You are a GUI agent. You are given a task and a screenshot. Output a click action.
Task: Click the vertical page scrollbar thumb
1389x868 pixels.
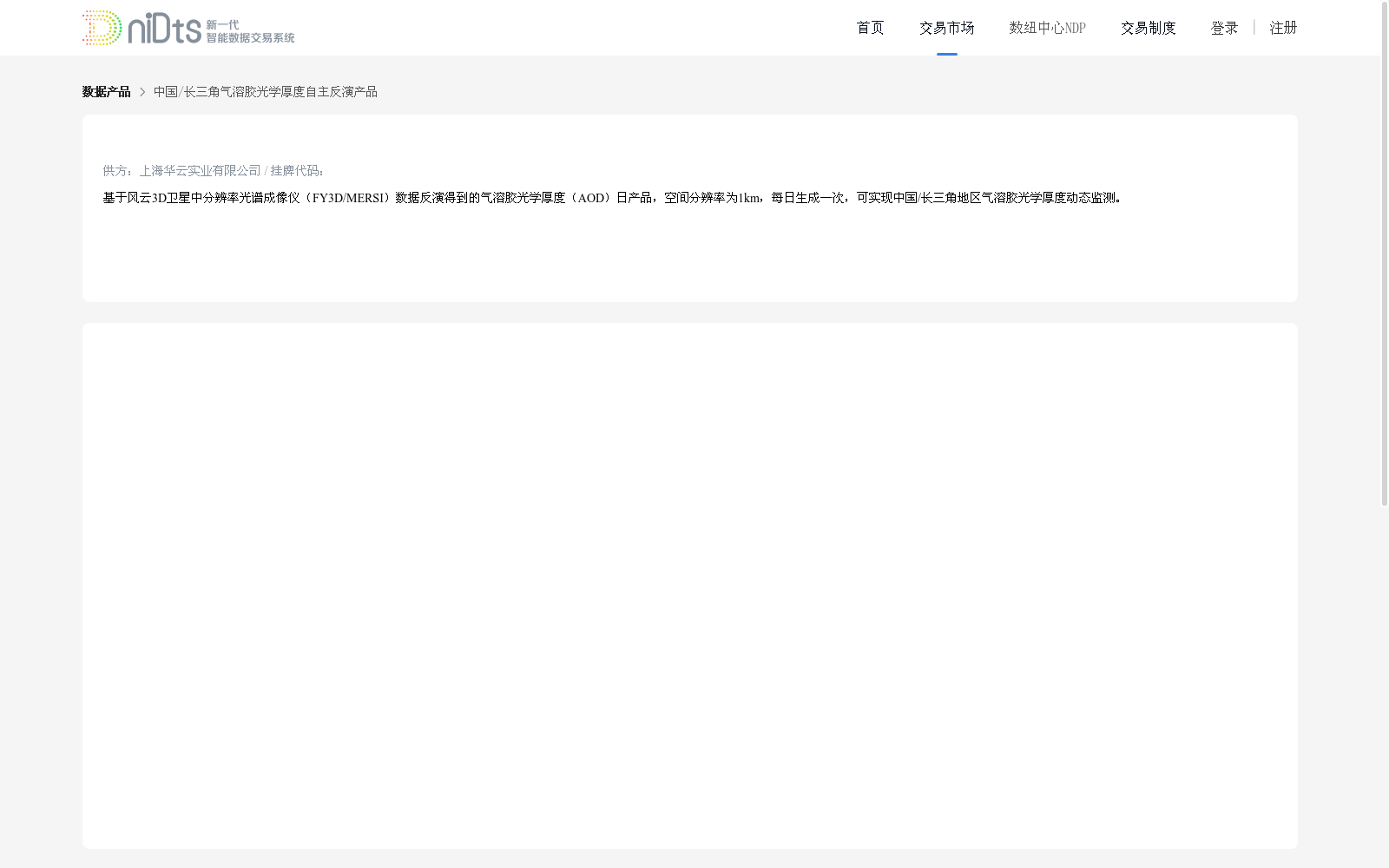tap(1385, 253)
